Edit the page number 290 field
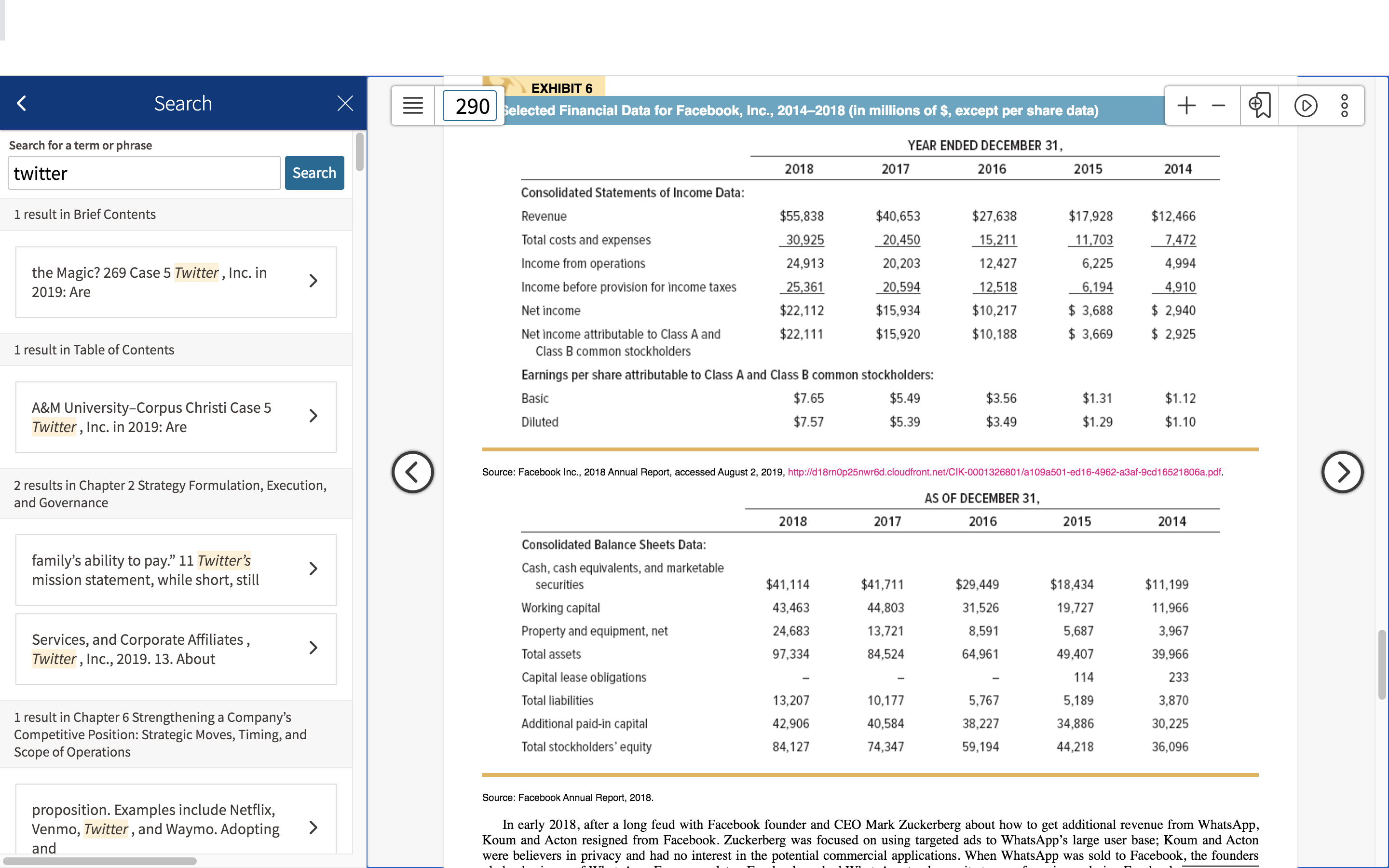 click(469, 106)
